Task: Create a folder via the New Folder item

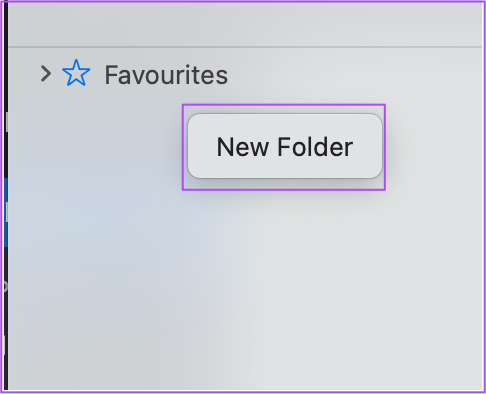Action: [285, 146]
